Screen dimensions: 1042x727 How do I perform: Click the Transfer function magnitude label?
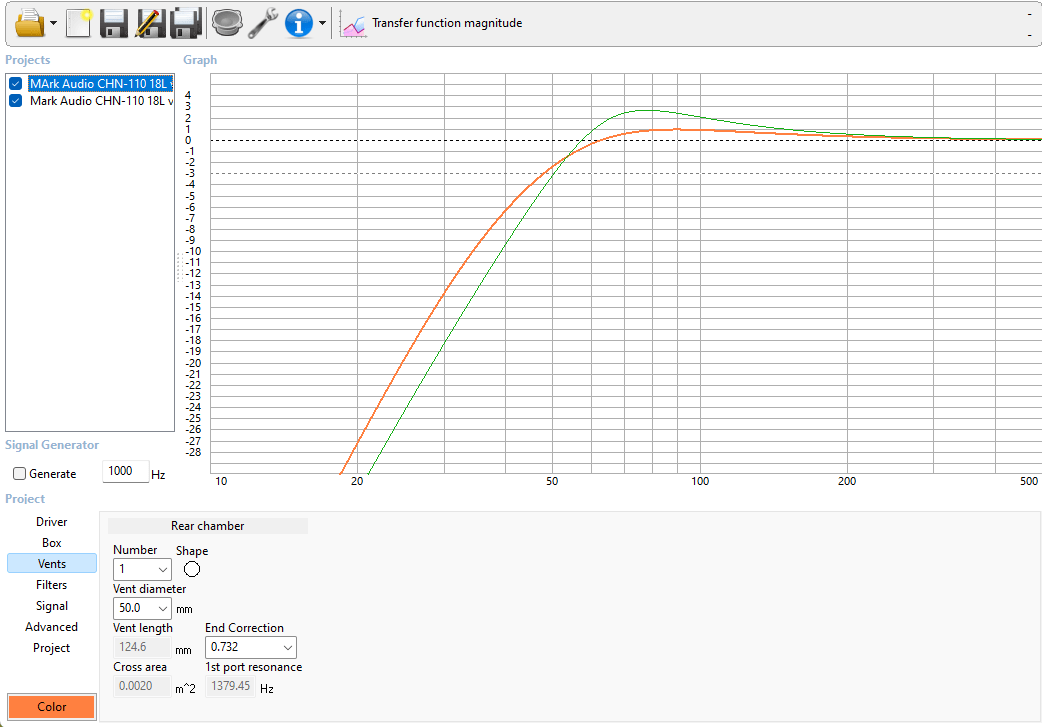[447, 23]
